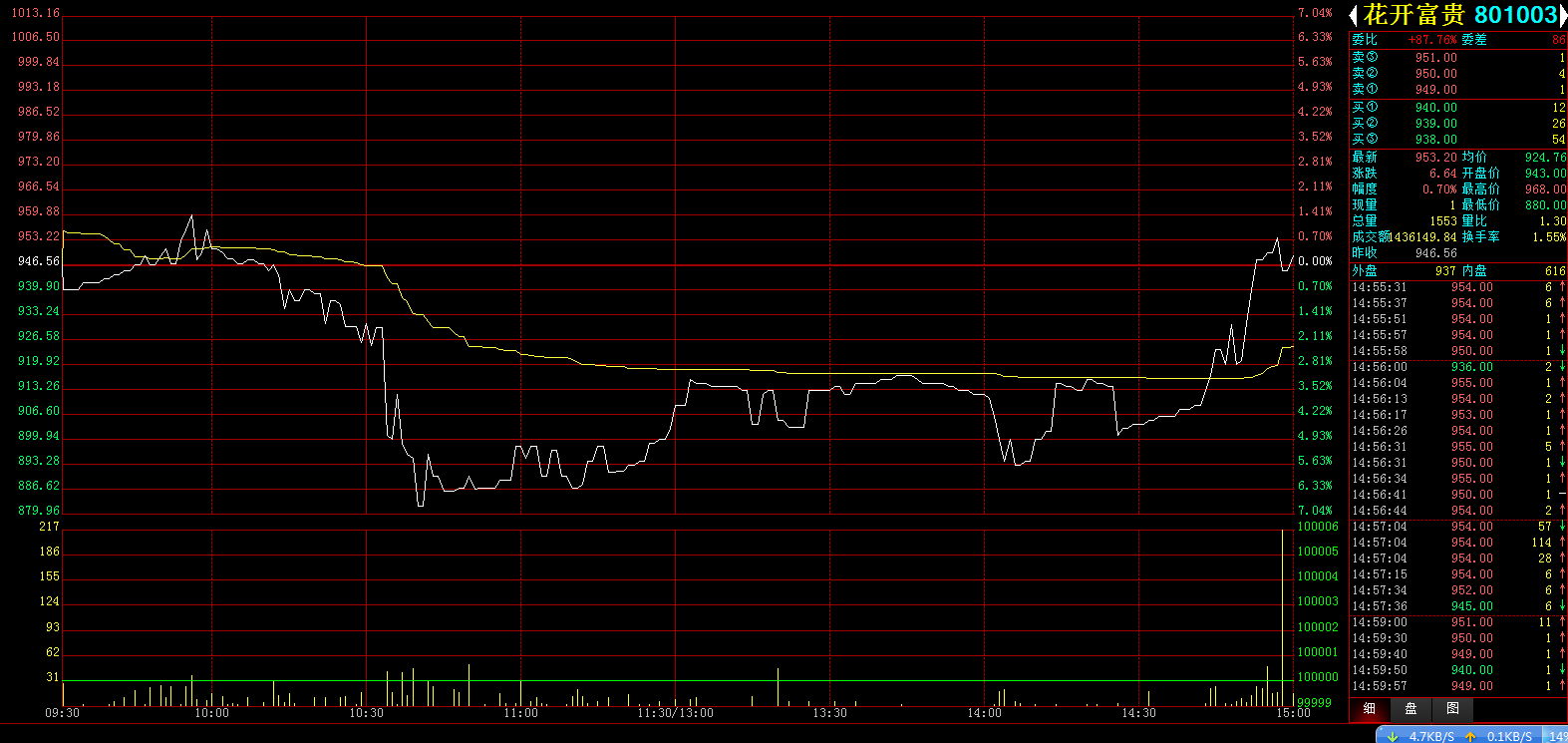Select the 14:56:17 trade at 953.00
Viewport: 1568px width, 743px height.
[x=1458, y=415]
